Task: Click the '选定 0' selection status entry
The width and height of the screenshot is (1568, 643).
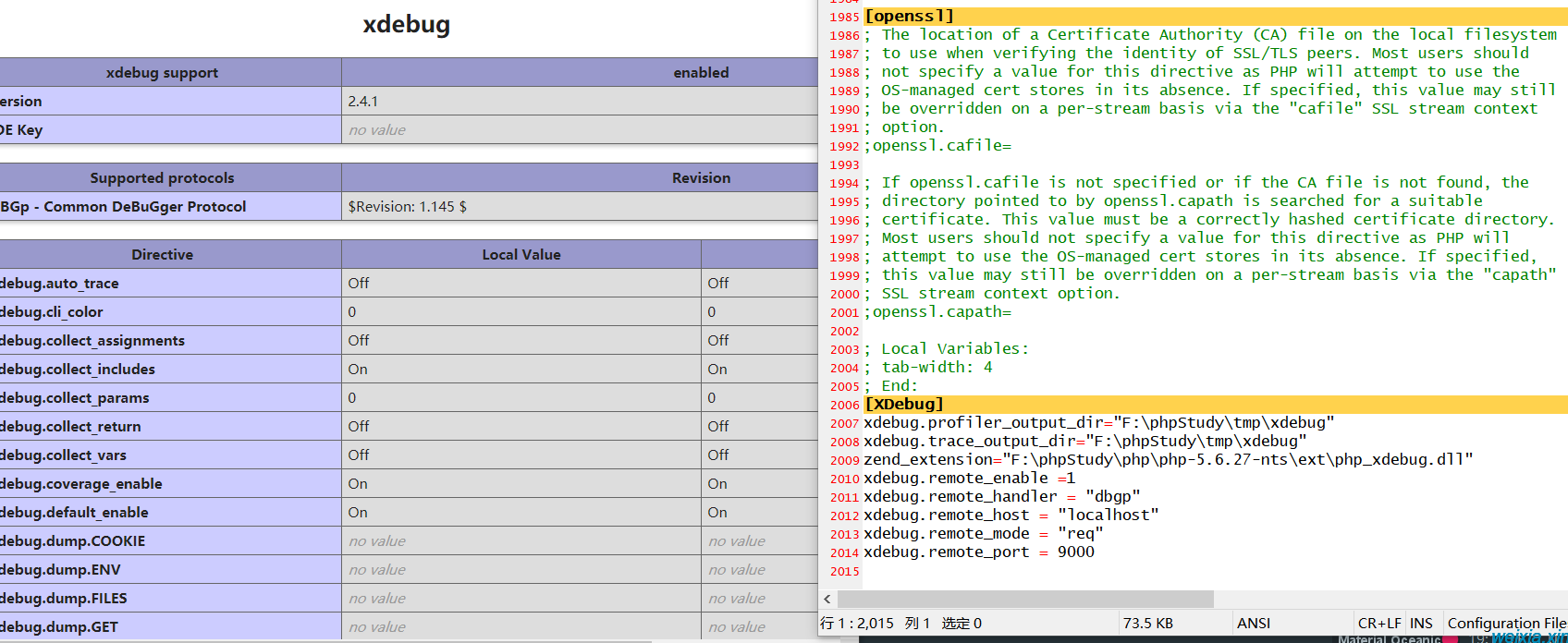Action: [x=962, y=624]
